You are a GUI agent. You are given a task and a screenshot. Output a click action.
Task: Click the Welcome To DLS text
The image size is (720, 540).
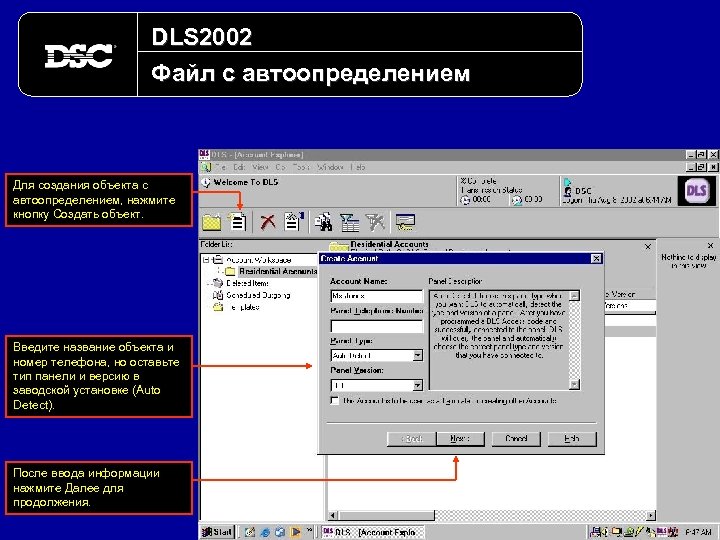tap(246, 182)
